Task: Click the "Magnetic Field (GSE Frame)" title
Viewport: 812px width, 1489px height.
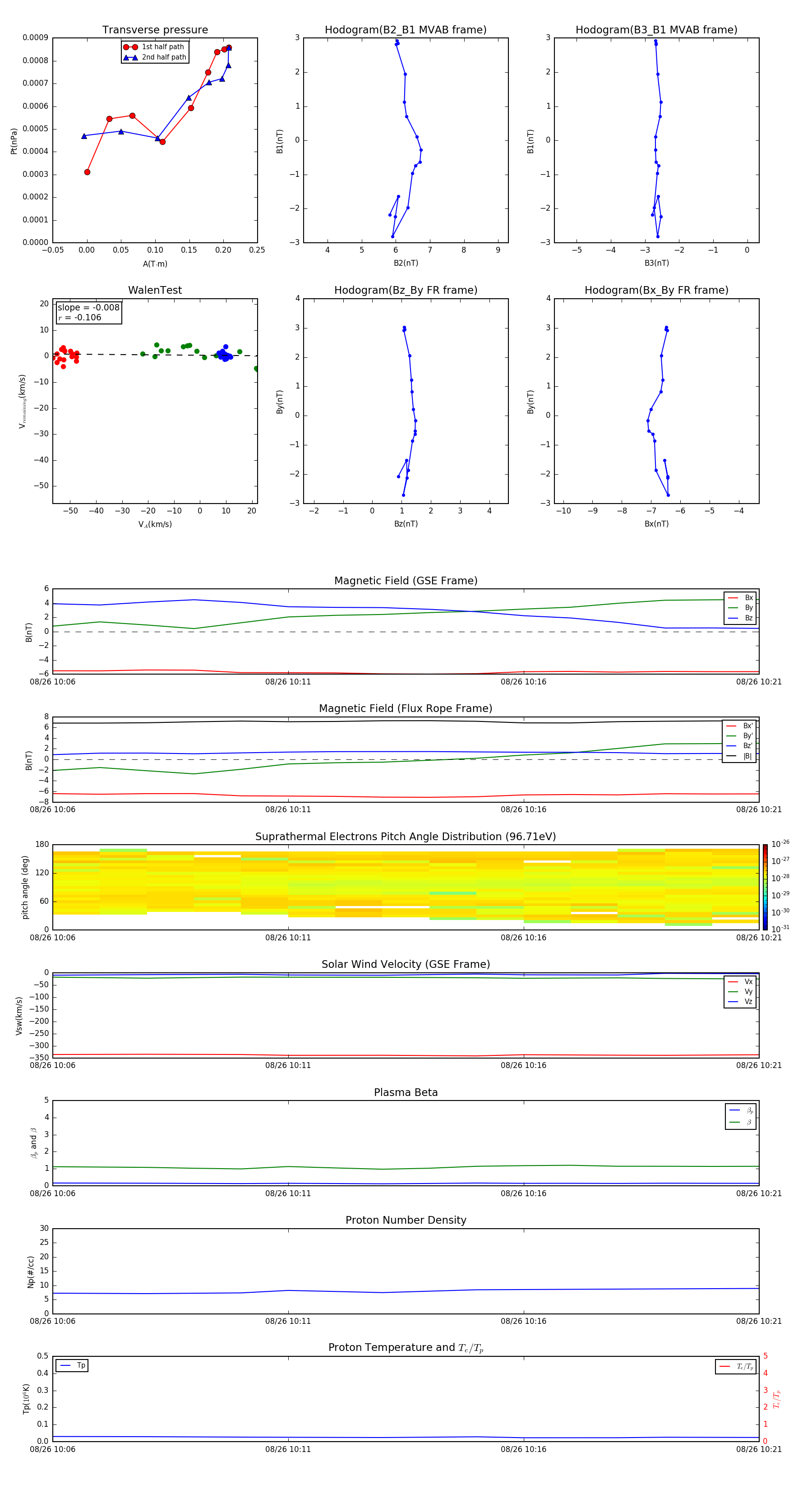Action: [406, 581]
